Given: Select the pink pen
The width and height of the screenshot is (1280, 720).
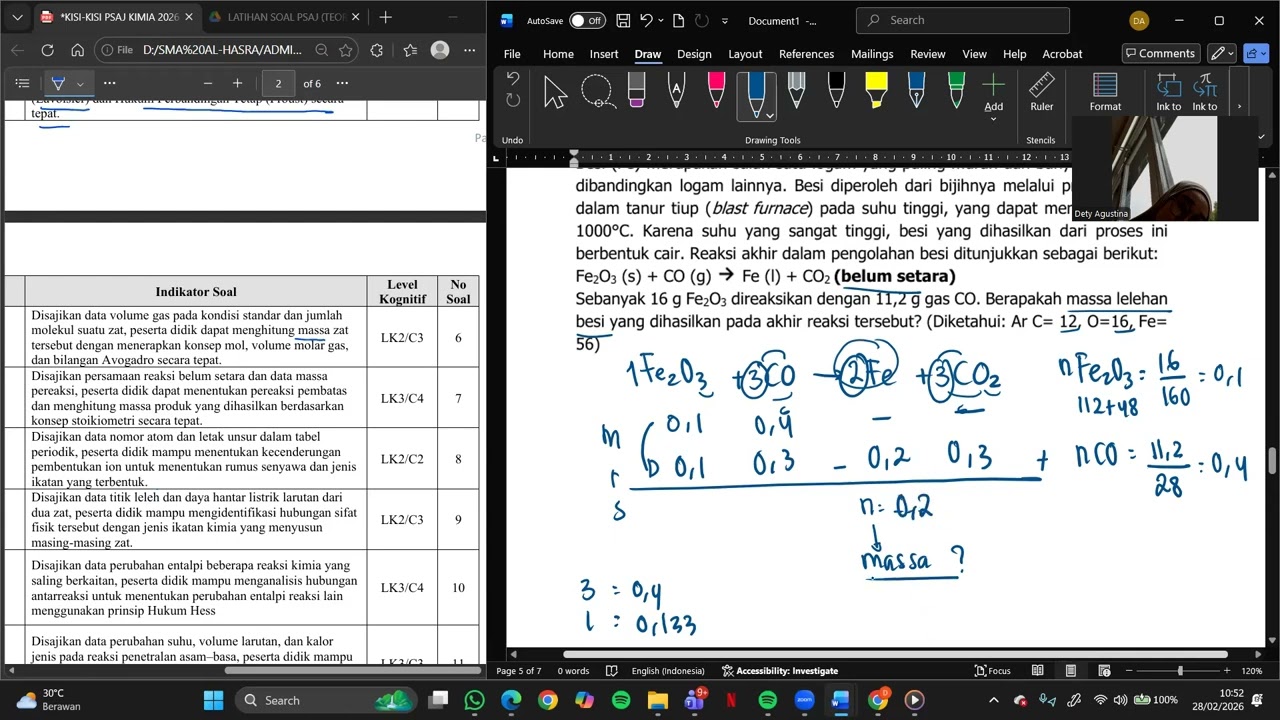Looking at the screenshot, I should (716, 92).
